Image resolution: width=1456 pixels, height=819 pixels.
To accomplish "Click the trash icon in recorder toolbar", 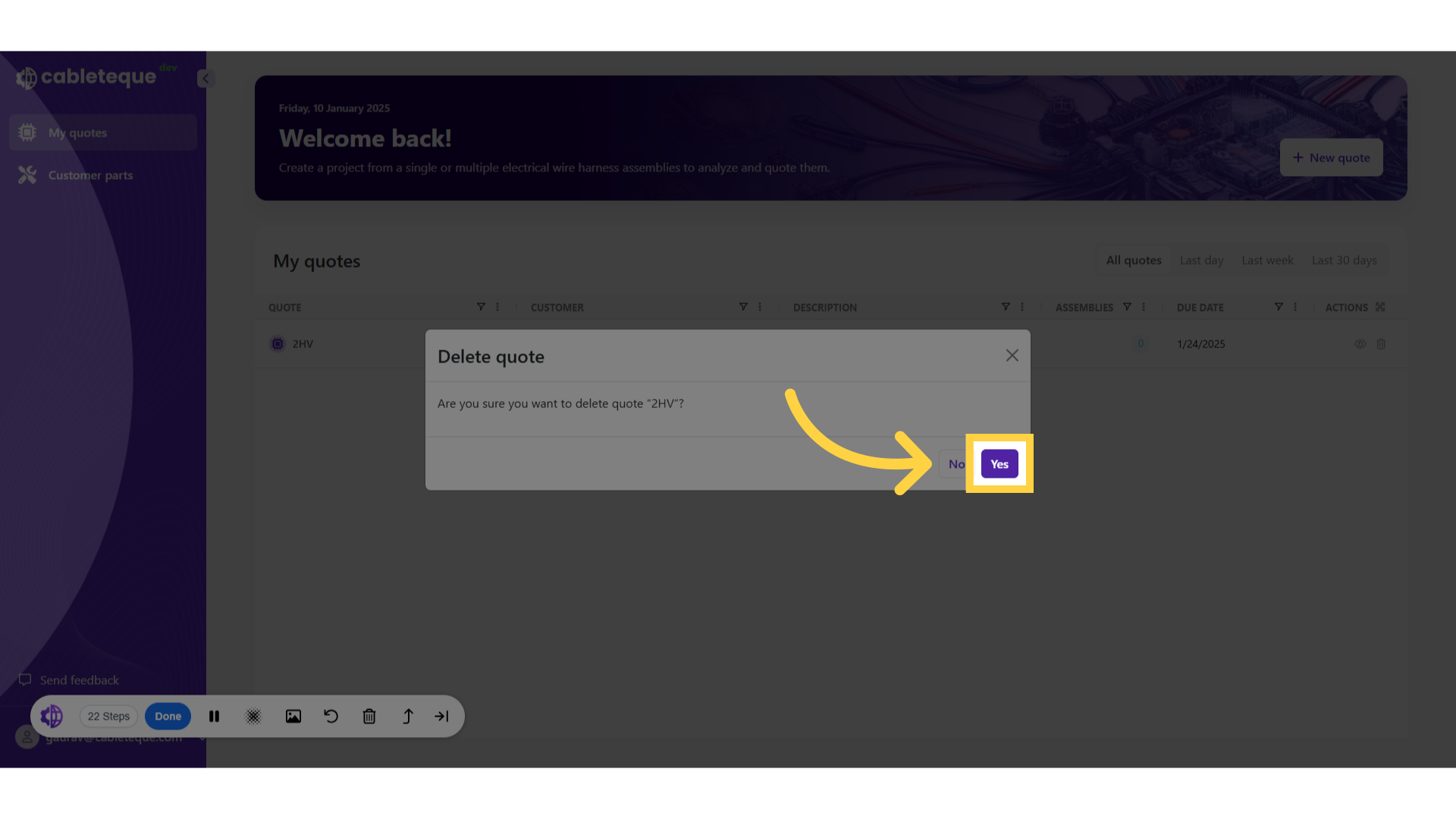I will [x=369, y=716].
